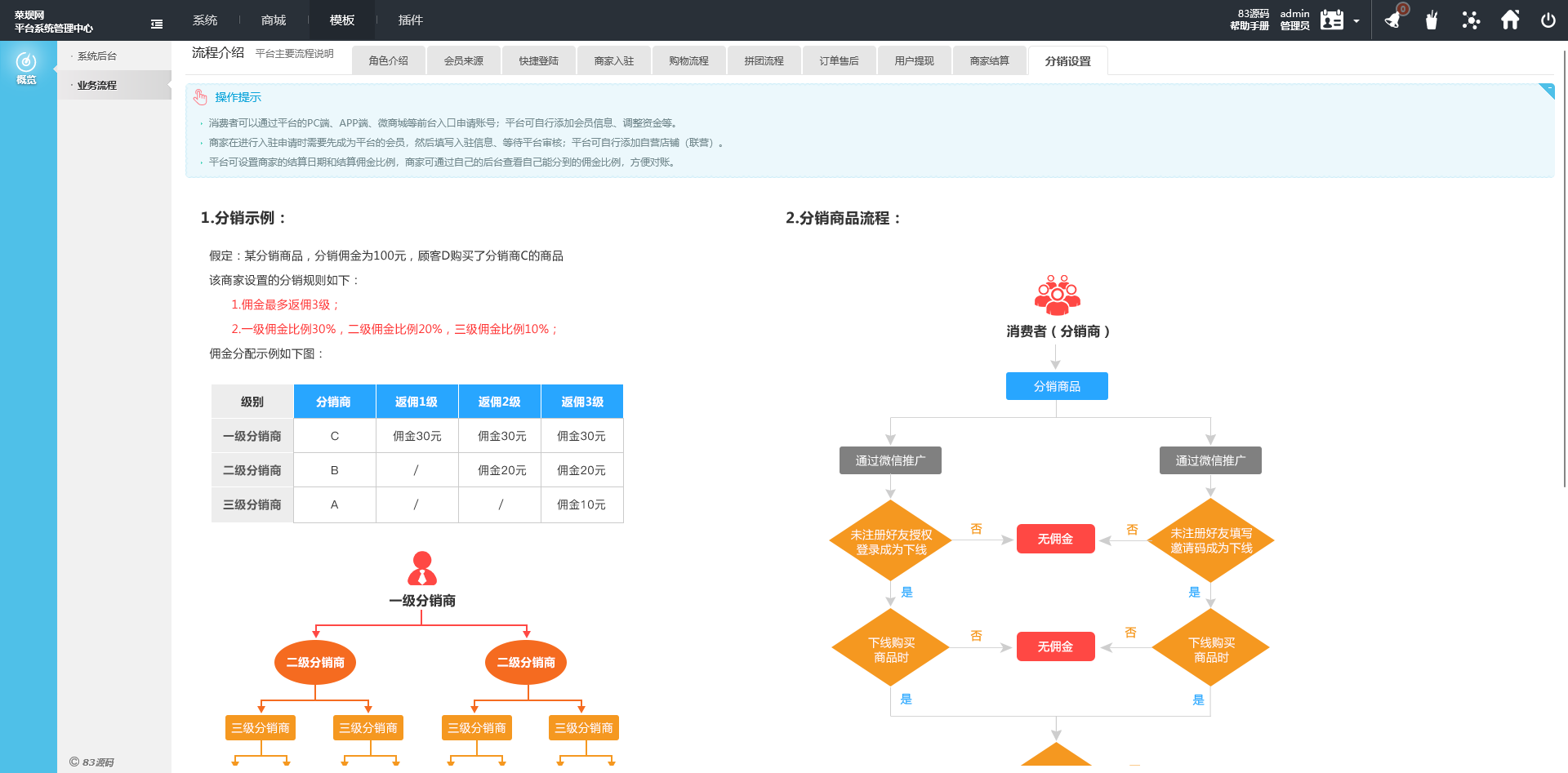Click the upper red 无佣金 box
Viewport: 1568px width, 773px height.
click(1055, 539)
